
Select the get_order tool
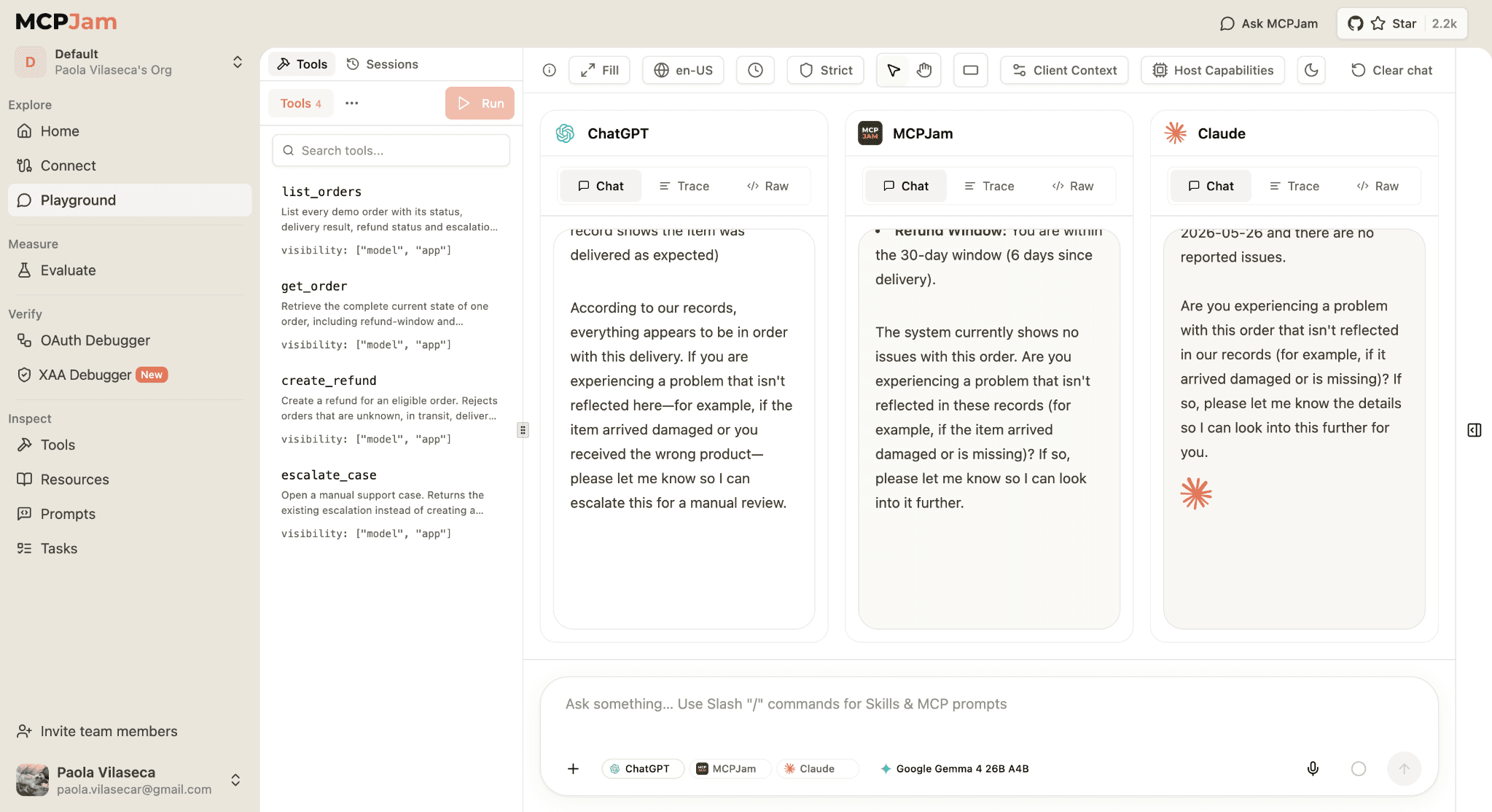coord(391,315)
